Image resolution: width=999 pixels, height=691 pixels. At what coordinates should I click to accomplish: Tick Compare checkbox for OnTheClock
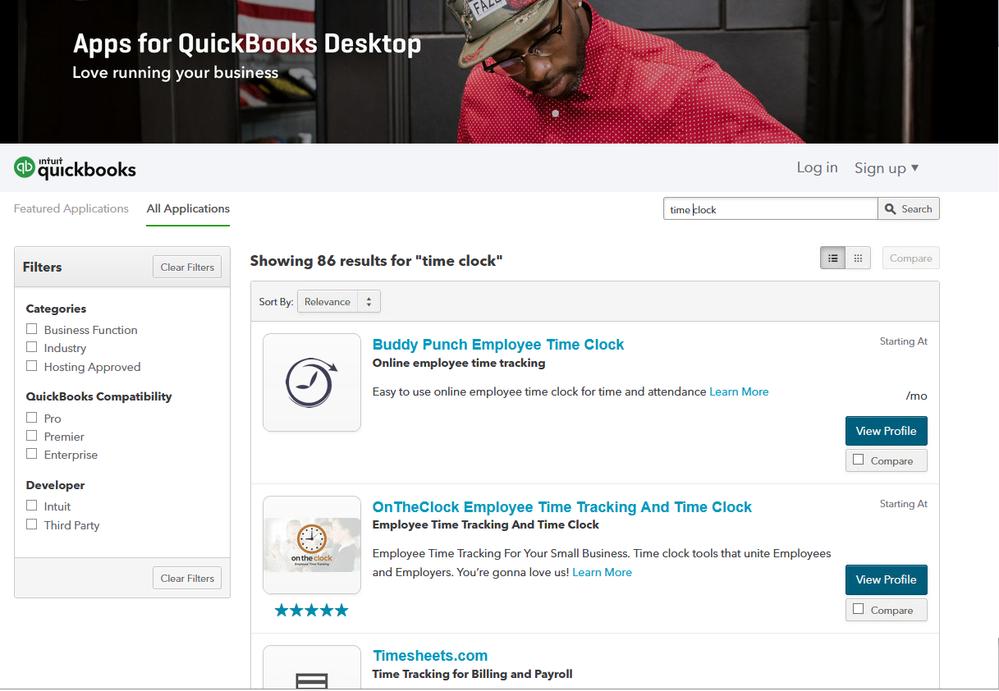858,609
